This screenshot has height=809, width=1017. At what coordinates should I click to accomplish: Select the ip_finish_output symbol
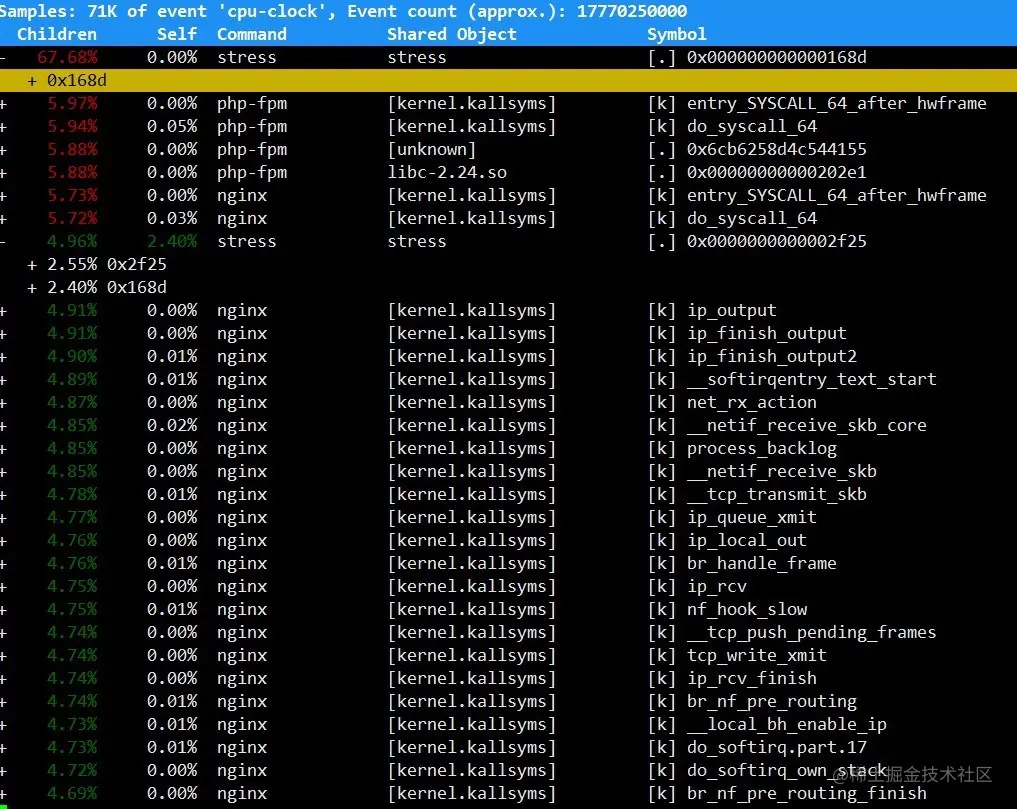[x=767, y=333]
